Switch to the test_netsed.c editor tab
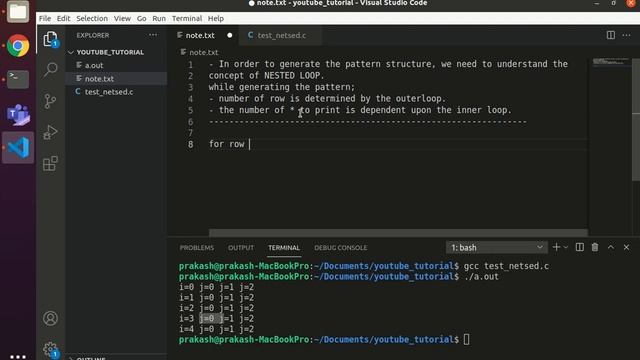 pyautogui.click(x=281, y=36)
